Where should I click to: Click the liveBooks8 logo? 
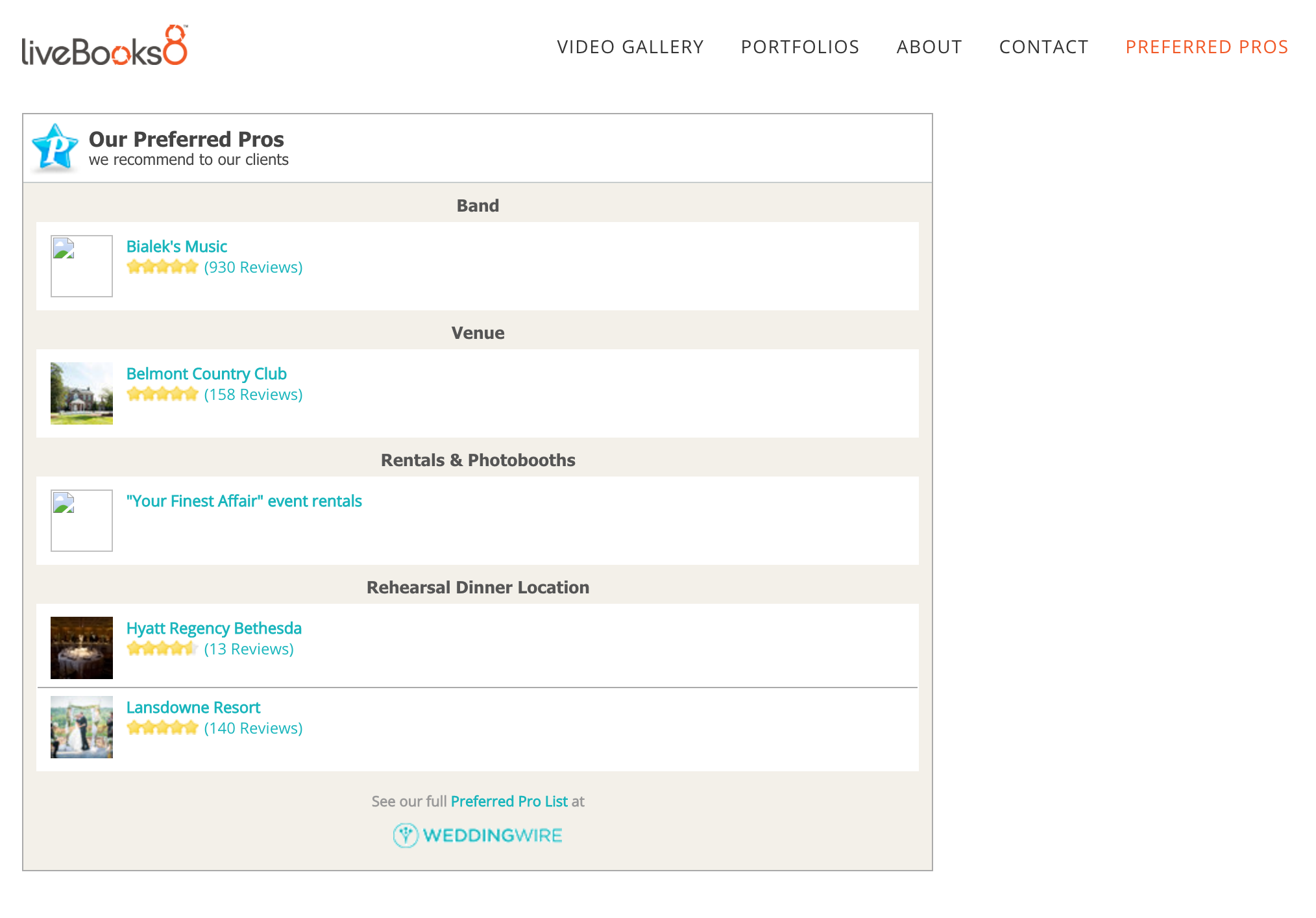click(104, 46)
